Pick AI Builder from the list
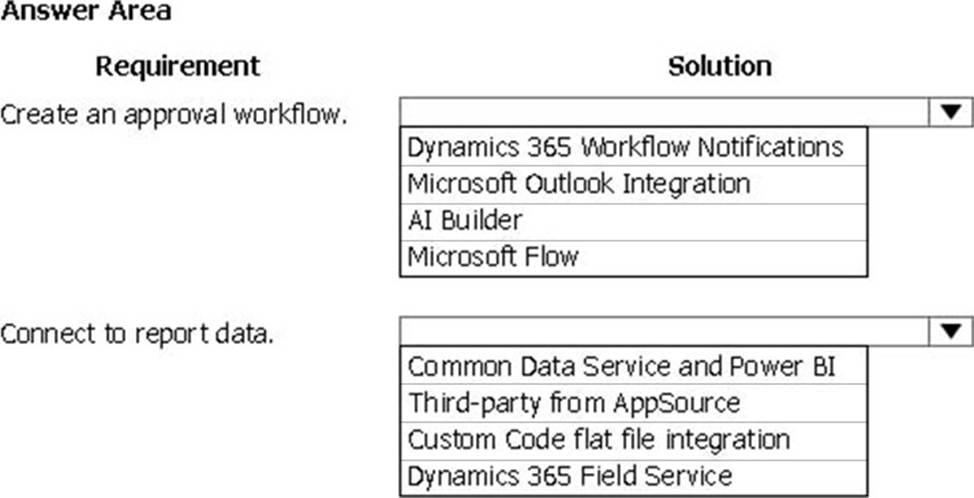The image size is (974, 498). (634, 222)
